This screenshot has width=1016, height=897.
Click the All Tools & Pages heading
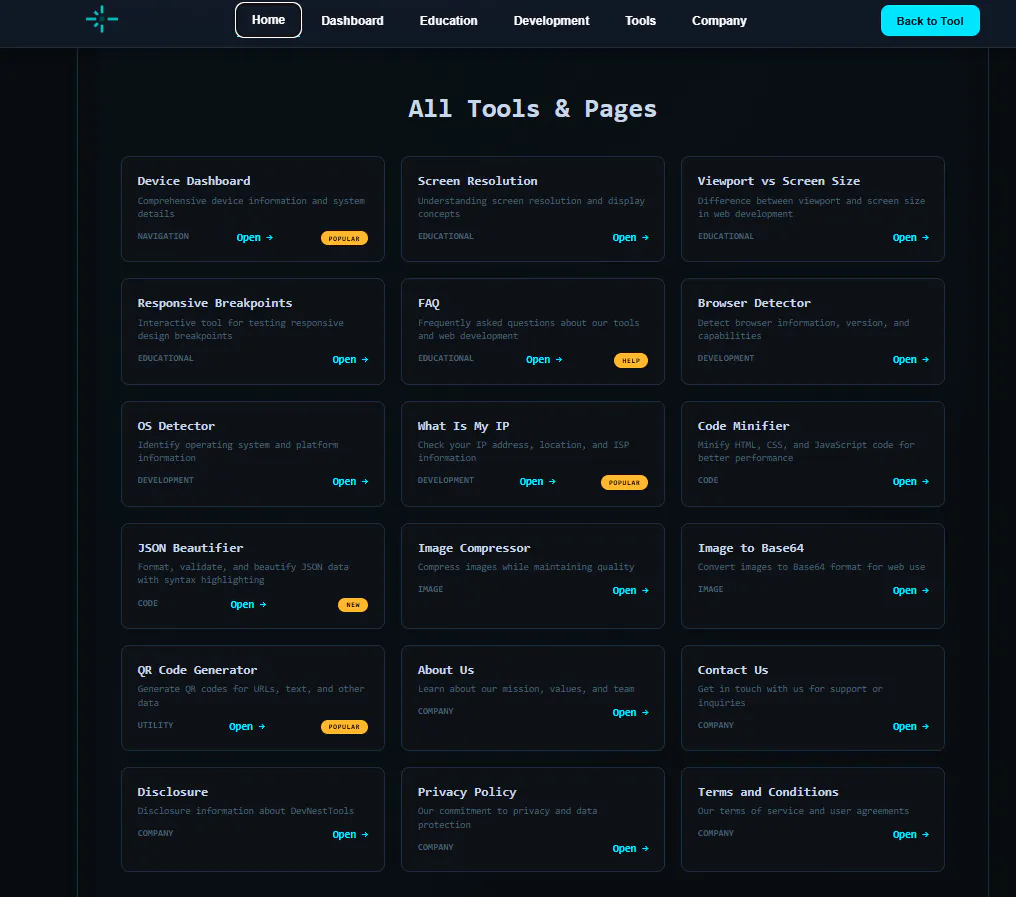[x=533, y=109]
